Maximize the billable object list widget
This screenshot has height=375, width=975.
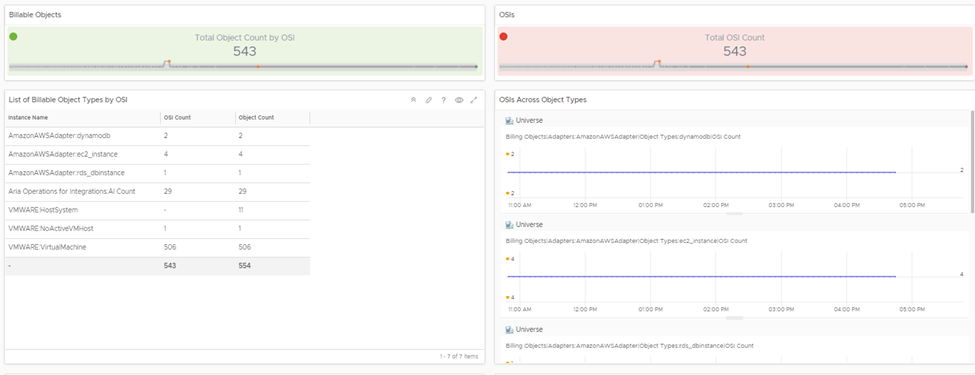click(x=474, y=100)
